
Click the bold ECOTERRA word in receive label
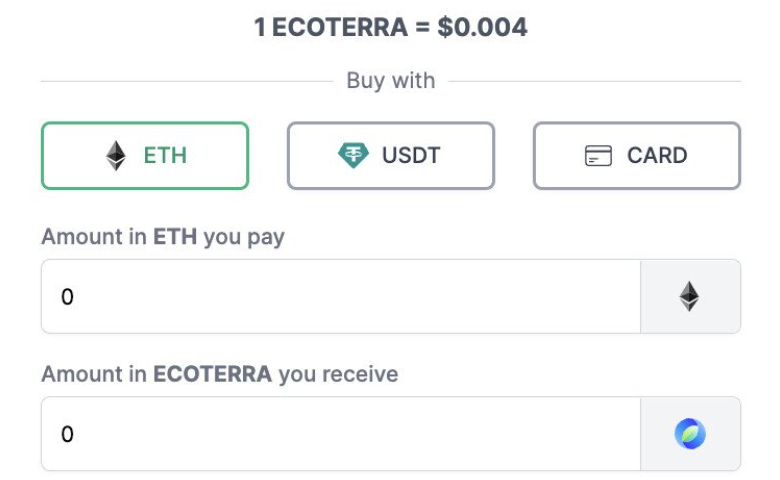coord(212,374)
